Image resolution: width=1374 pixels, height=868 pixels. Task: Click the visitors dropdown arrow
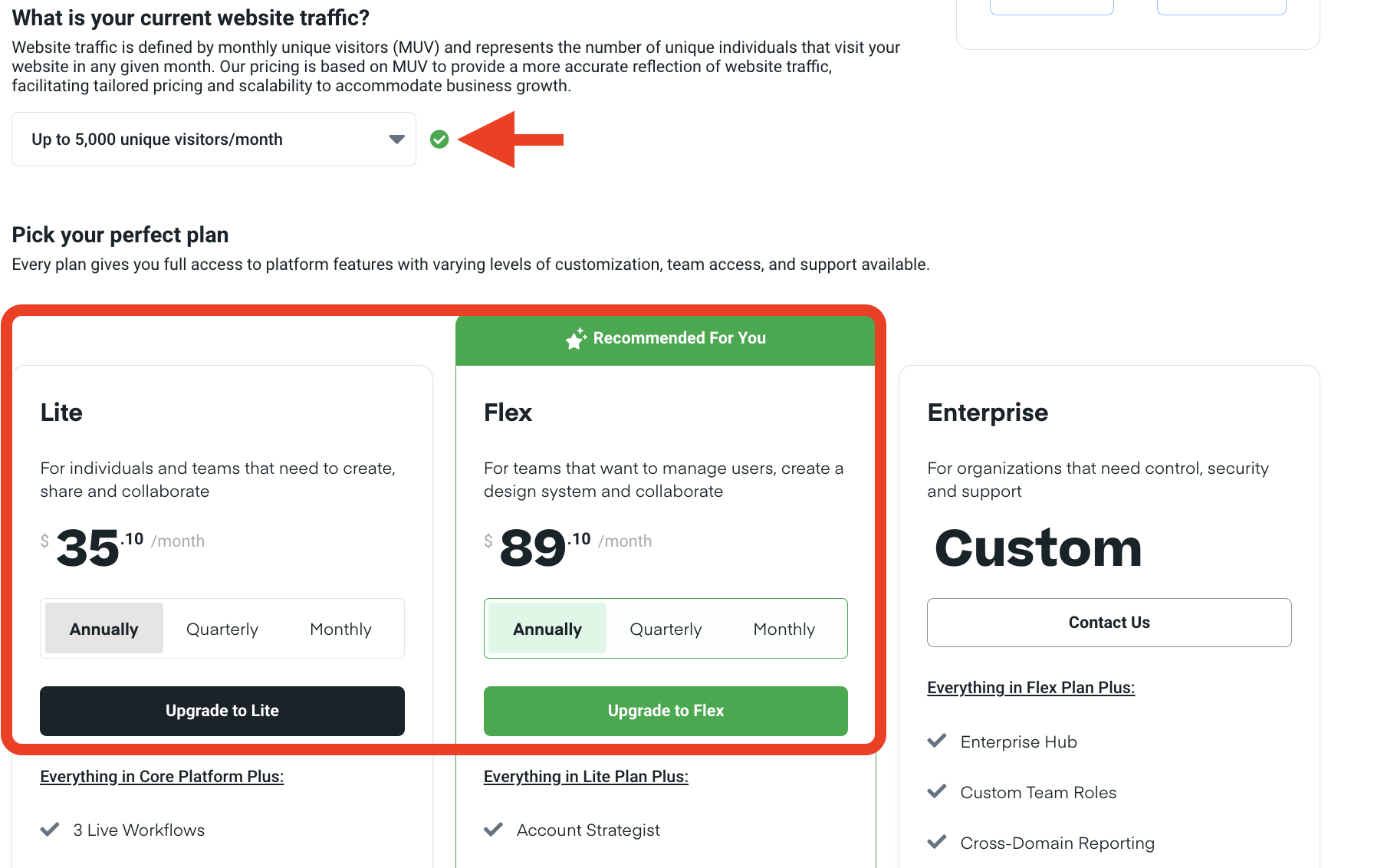pos(396,140)
